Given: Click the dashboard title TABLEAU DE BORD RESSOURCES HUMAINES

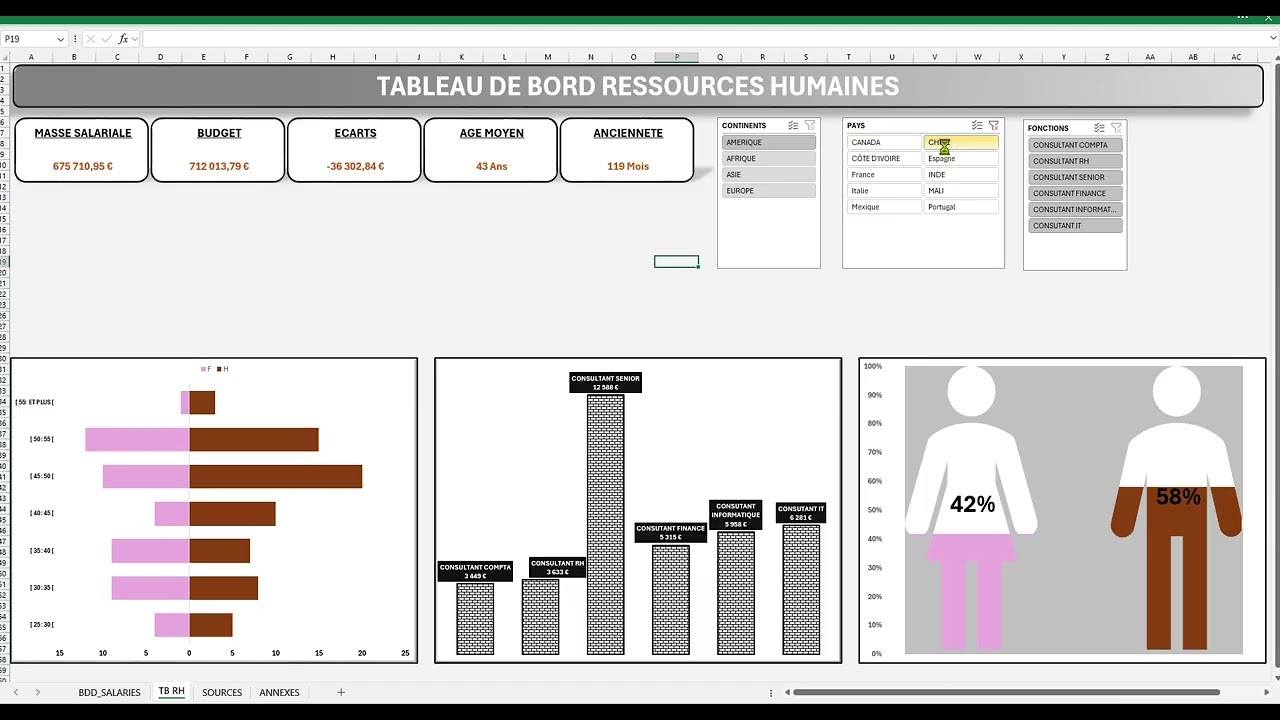Looking at the screenshot, I should (638, 86).
